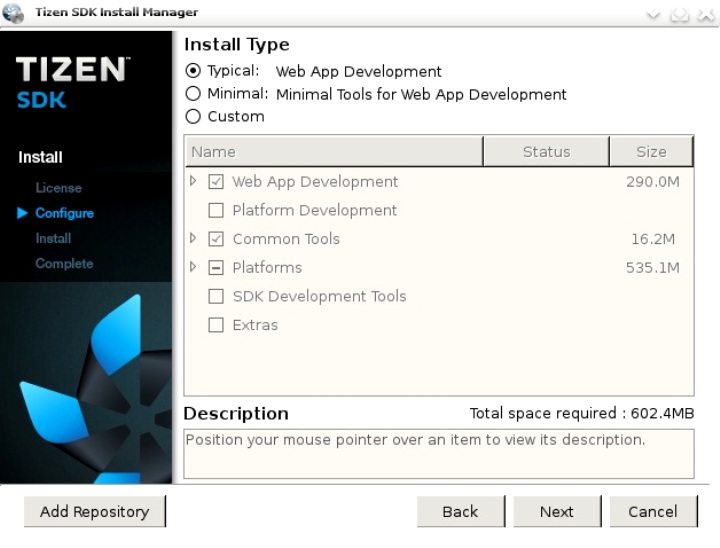
Task: Click the Total space required text
Action: click(x=582, y=413)
